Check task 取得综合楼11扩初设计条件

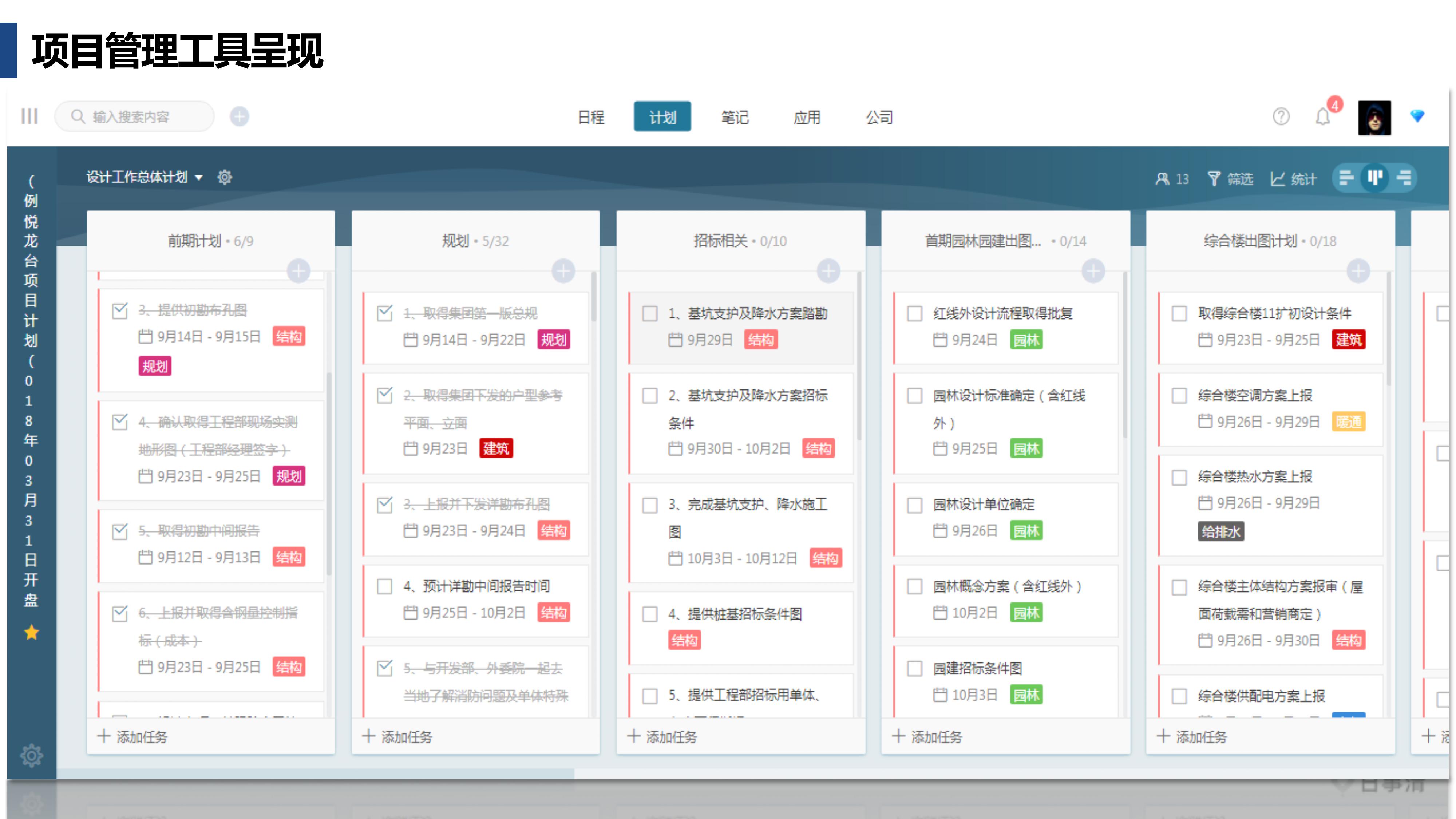pyautogui.click(x=1179, y=313)
